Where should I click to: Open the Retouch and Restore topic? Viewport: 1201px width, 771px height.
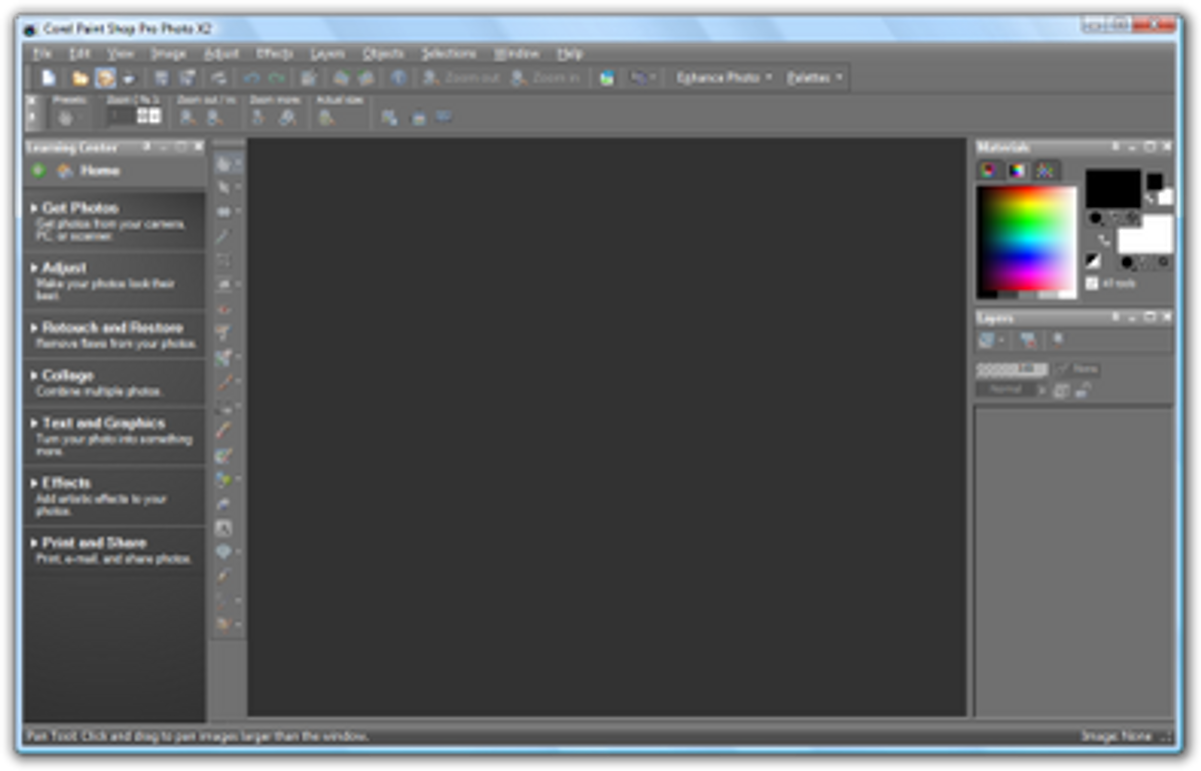pos(112,327)
